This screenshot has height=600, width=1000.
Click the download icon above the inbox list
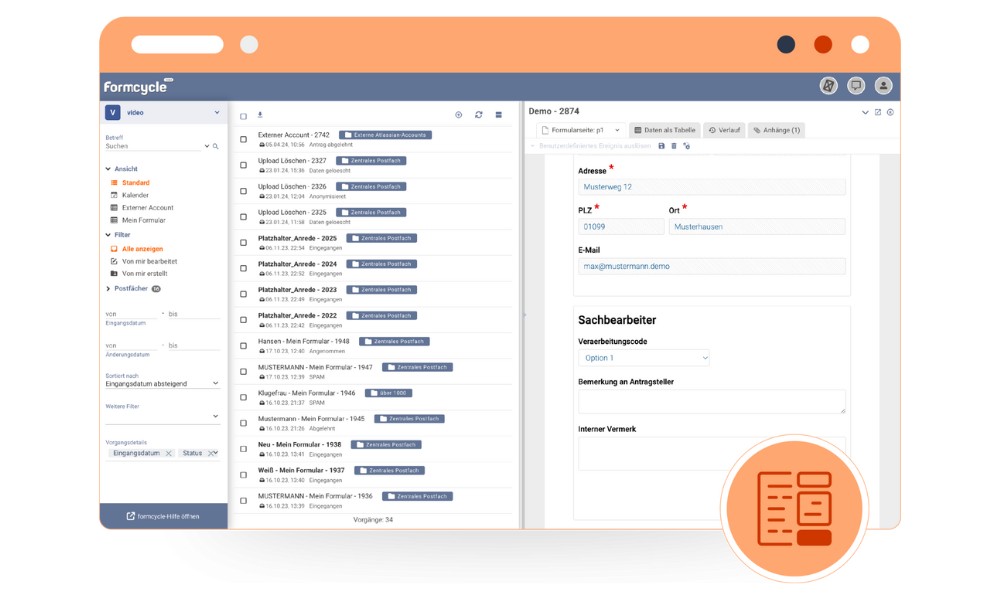click(x=260, y=115)
